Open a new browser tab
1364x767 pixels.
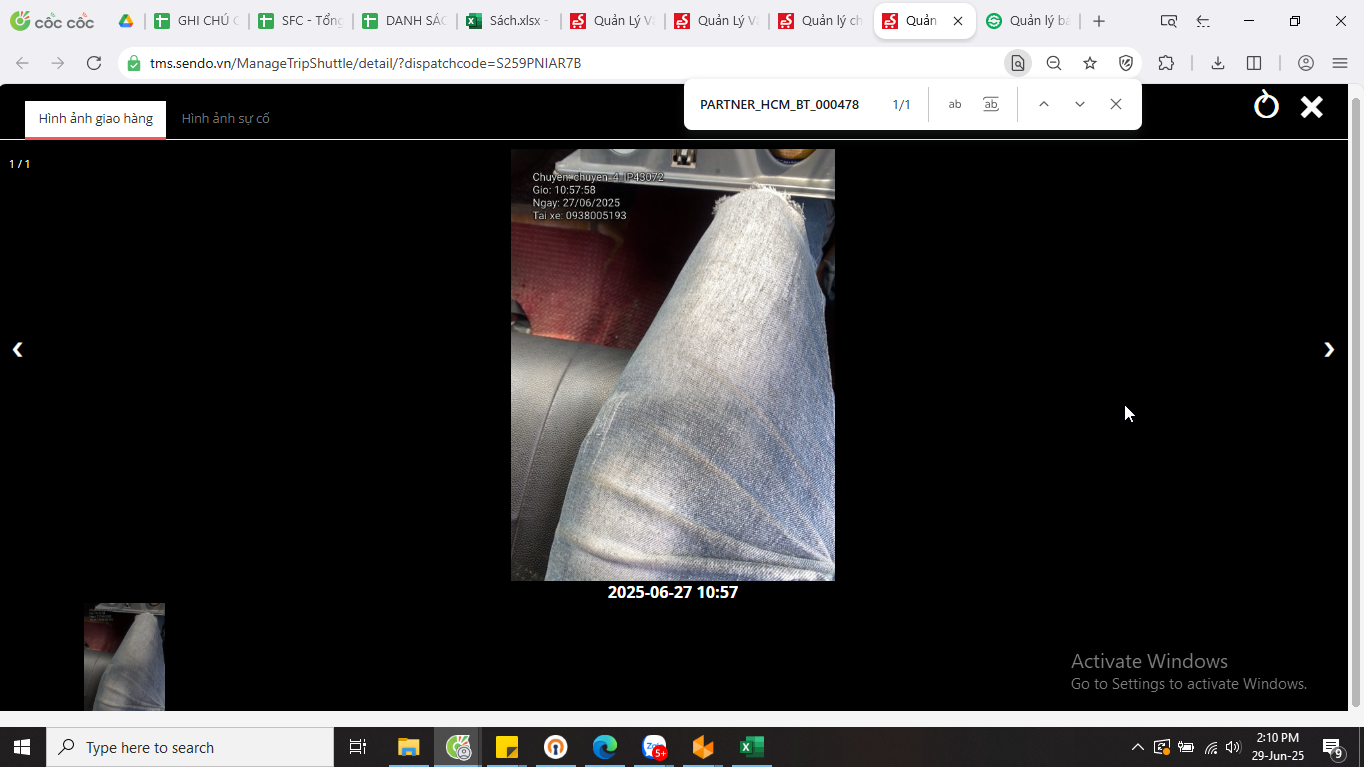[x=1099, y=21]
